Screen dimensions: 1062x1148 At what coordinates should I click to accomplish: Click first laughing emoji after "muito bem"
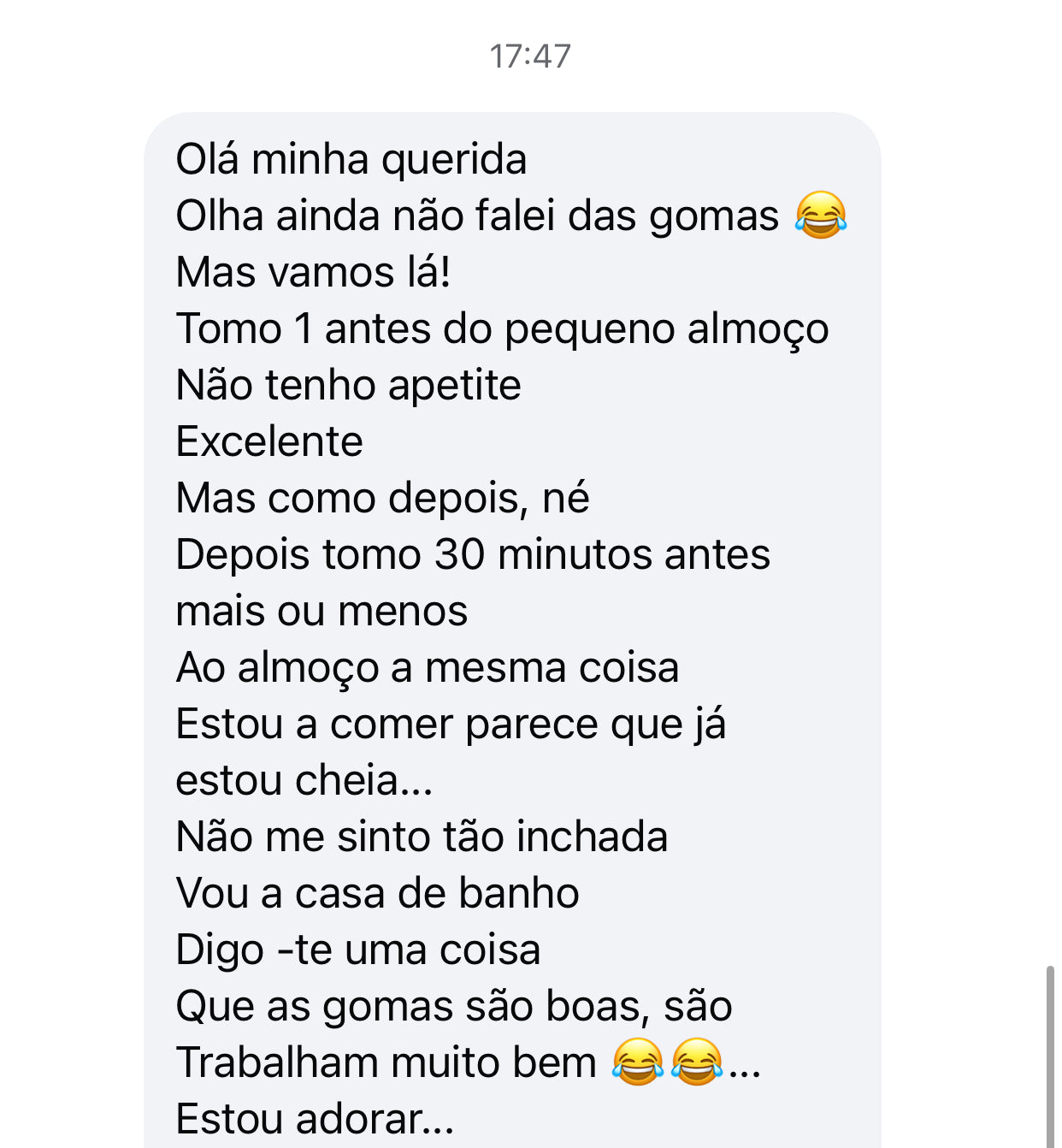(638, 1062)
